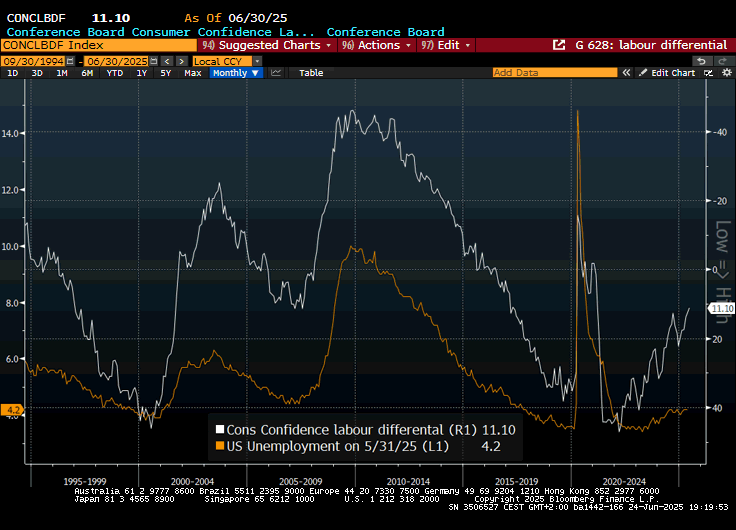Click CONCLBDF ticker in header
This screenshot has width=736, height=530.
(36, 18)
